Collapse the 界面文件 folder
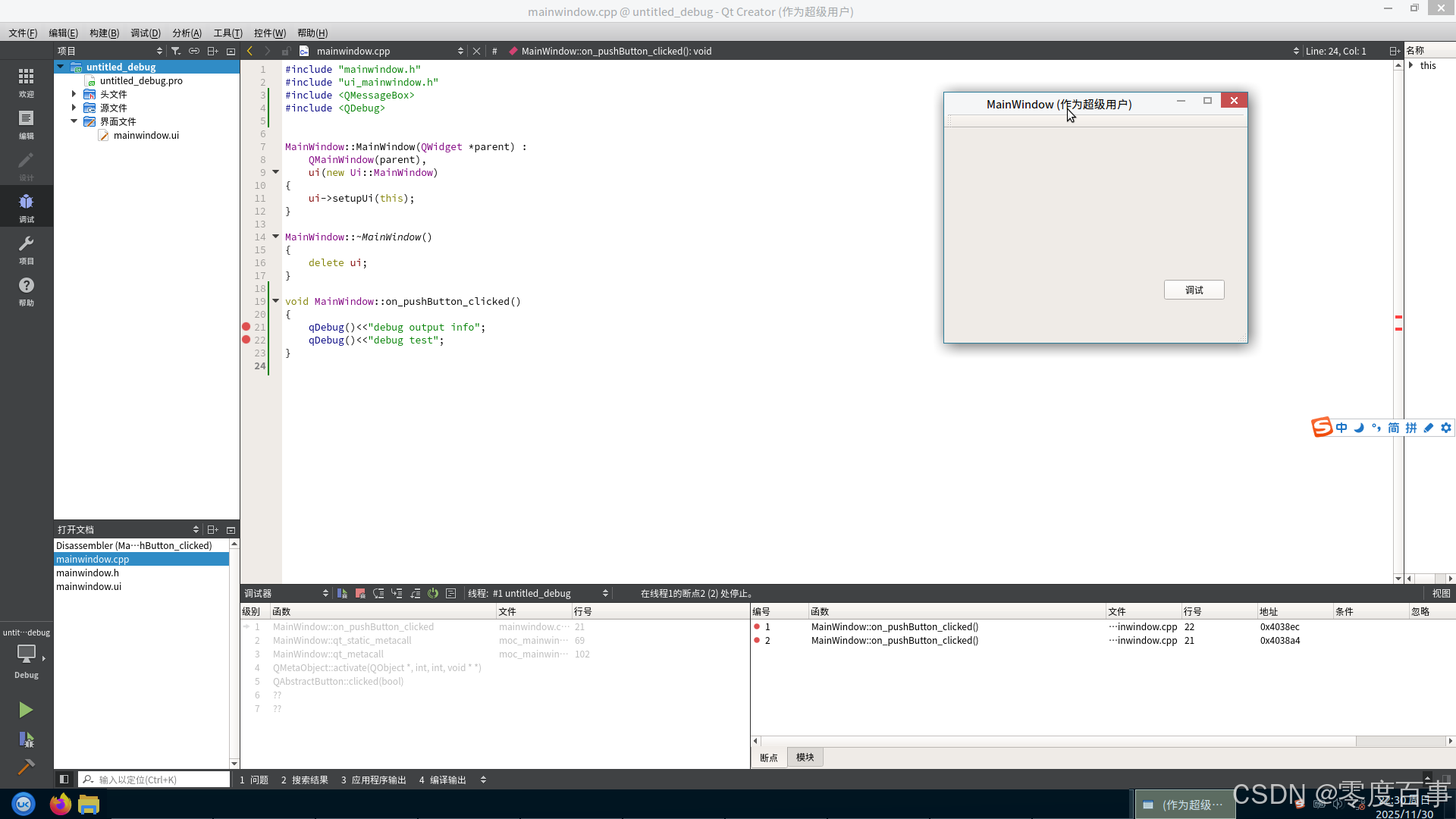 point(74,121)
